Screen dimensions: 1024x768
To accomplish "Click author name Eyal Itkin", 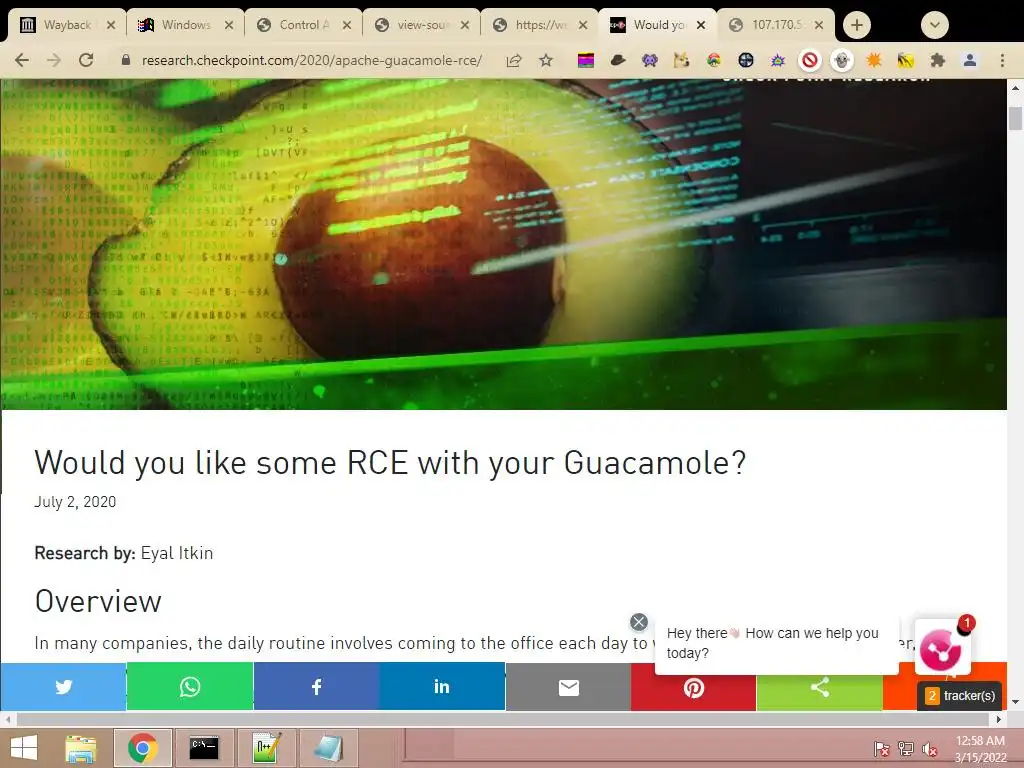I will (177, 553).
